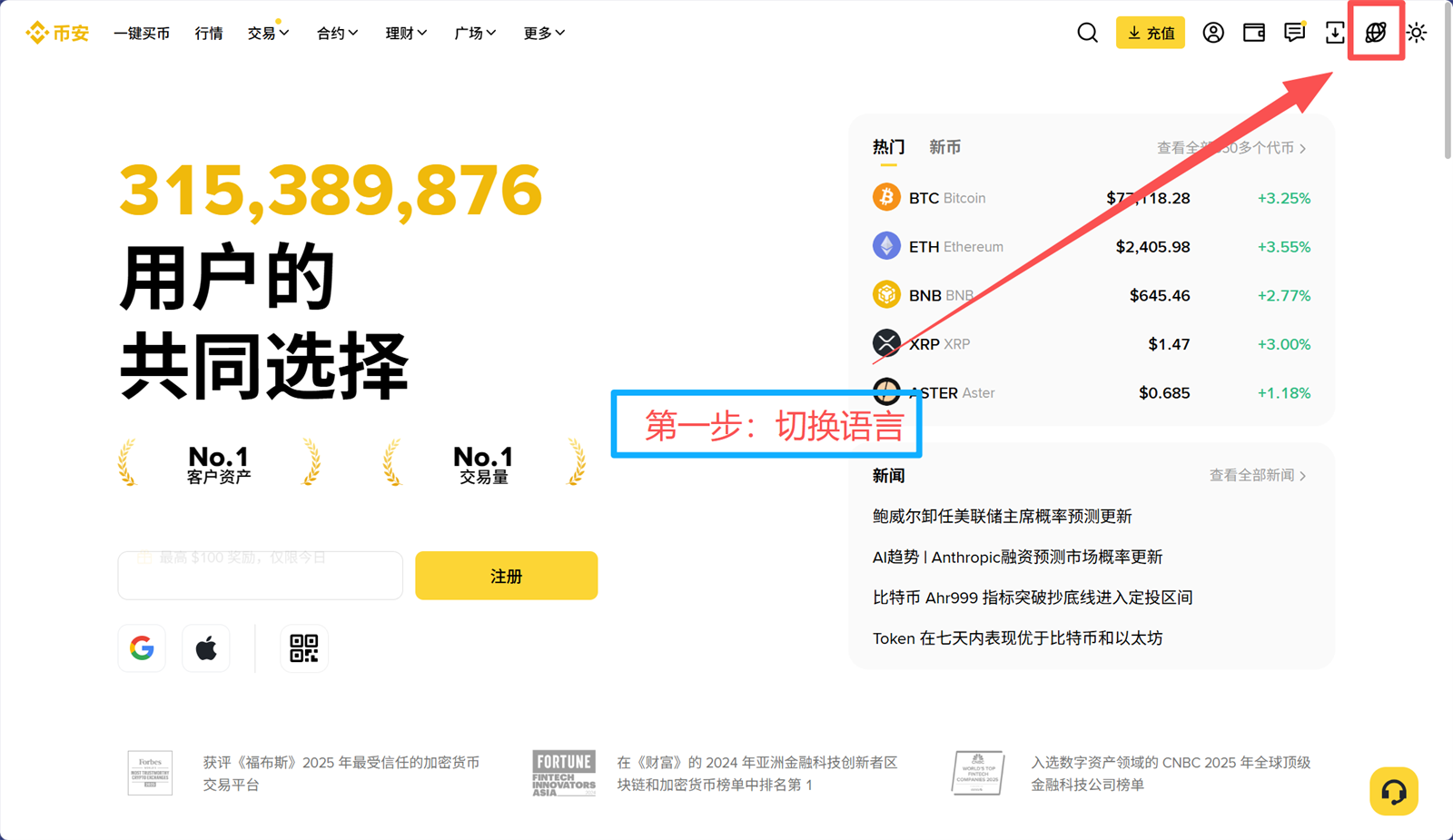
Task: Open the chat messages icon
Action: (x=1294, y=33)
